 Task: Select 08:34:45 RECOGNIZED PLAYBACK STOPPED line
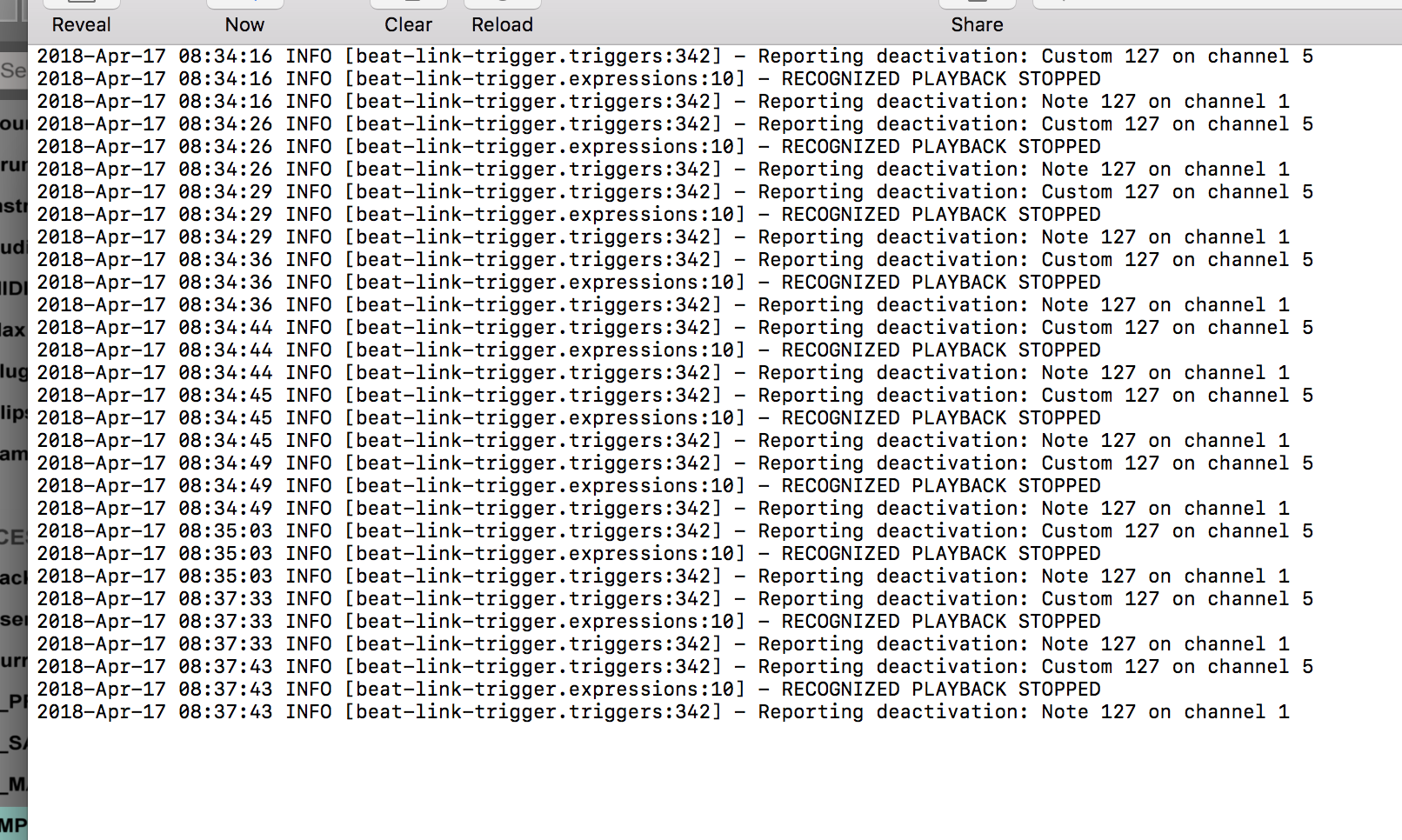pos(569,418)
